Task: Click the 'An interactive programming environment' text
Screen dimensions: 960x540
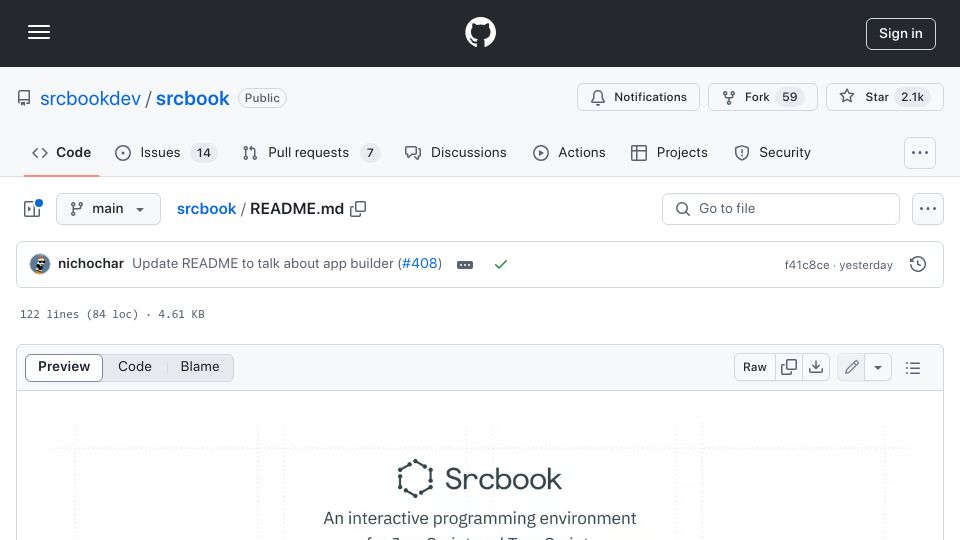Action: [x=479, y=518]
